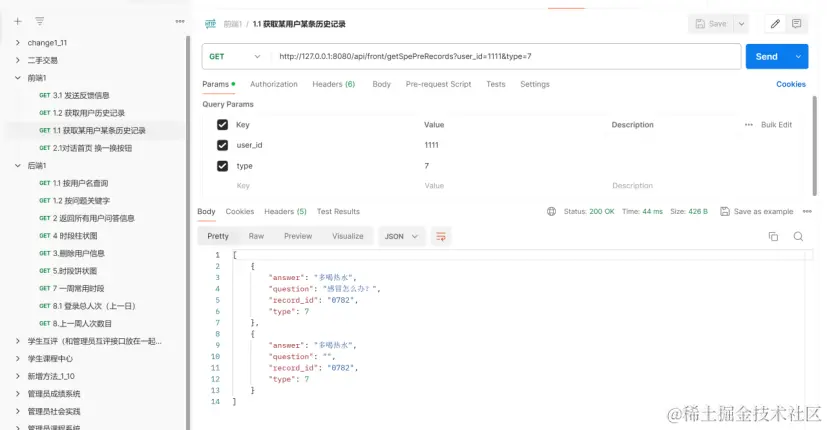Open the Pre-request Script tab
Screen dimensions: 828x430
(x=438, y=84)
